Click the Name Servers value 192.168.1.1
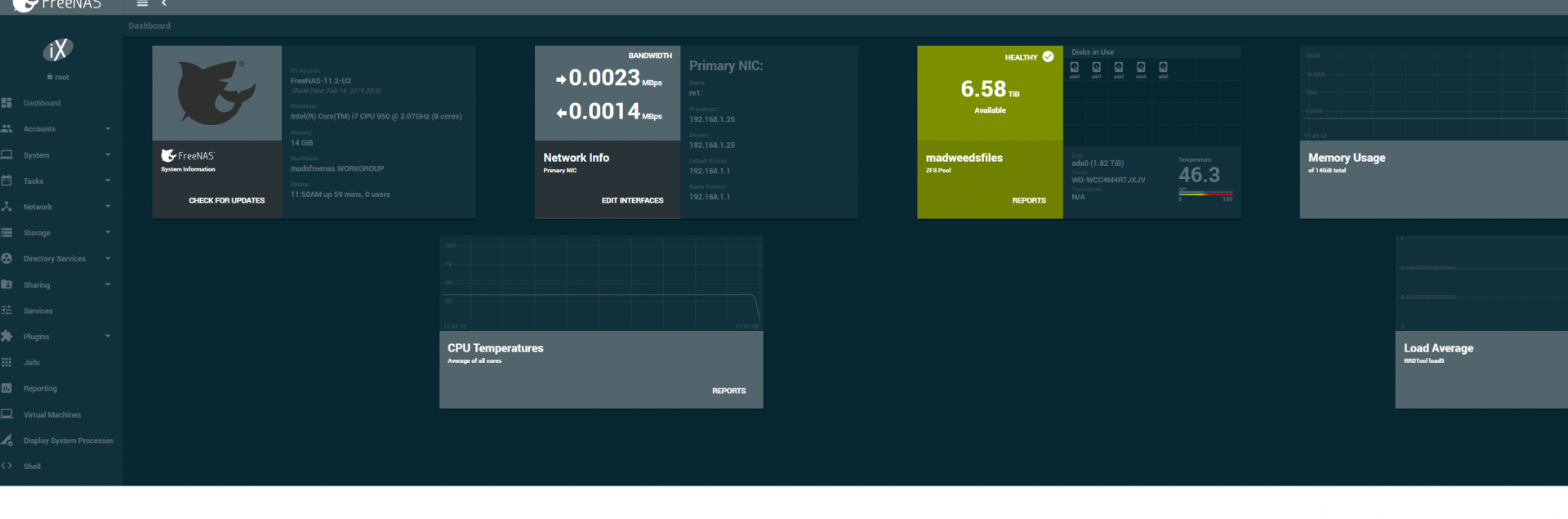 (710, 197)
